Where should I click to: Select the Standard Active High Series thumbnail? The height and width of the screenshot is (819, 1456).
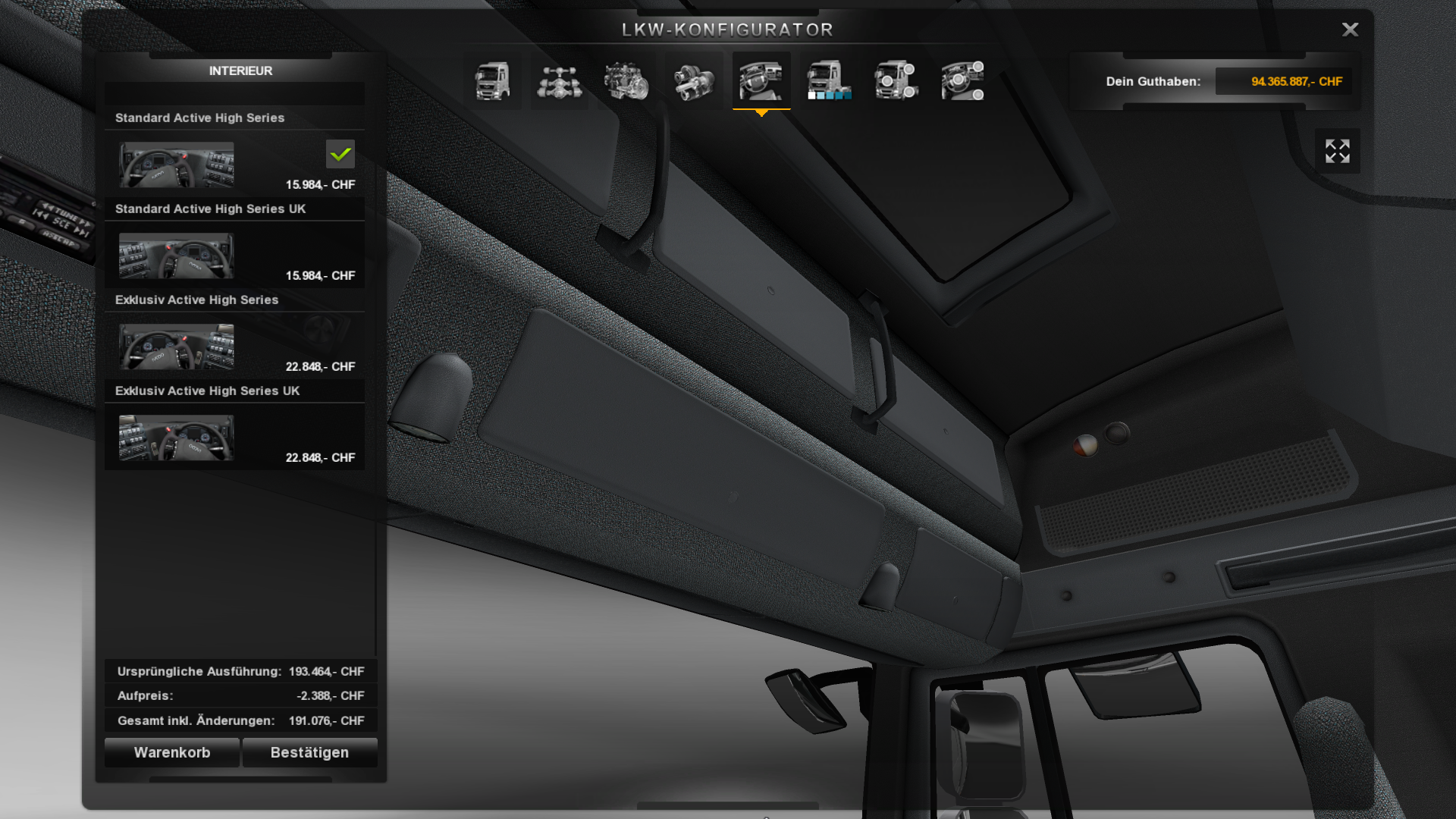click(177, 165)
